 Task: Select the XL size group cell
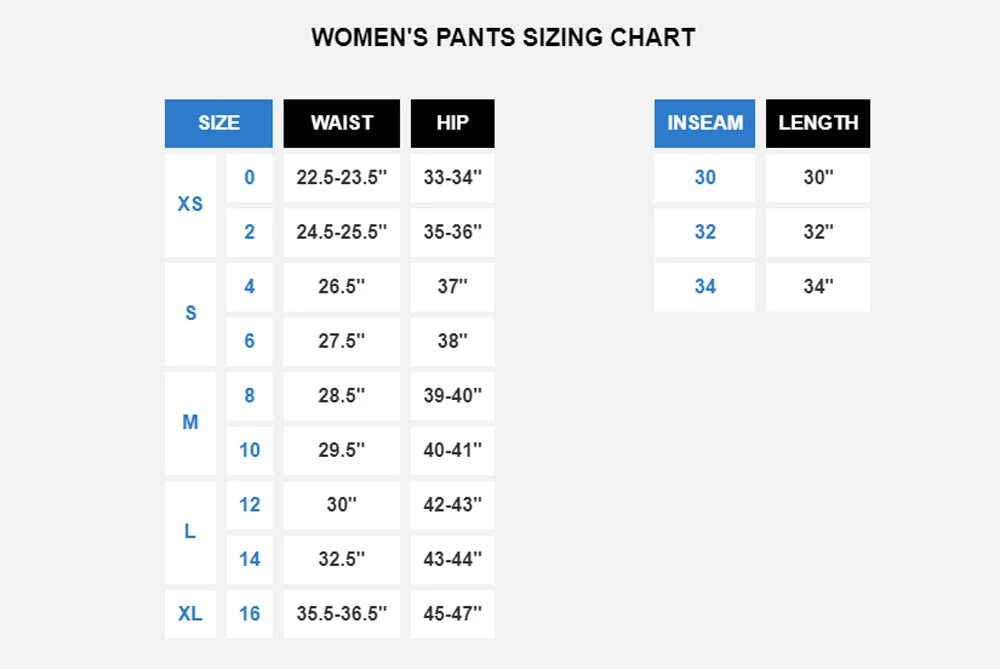pos(190,614)
